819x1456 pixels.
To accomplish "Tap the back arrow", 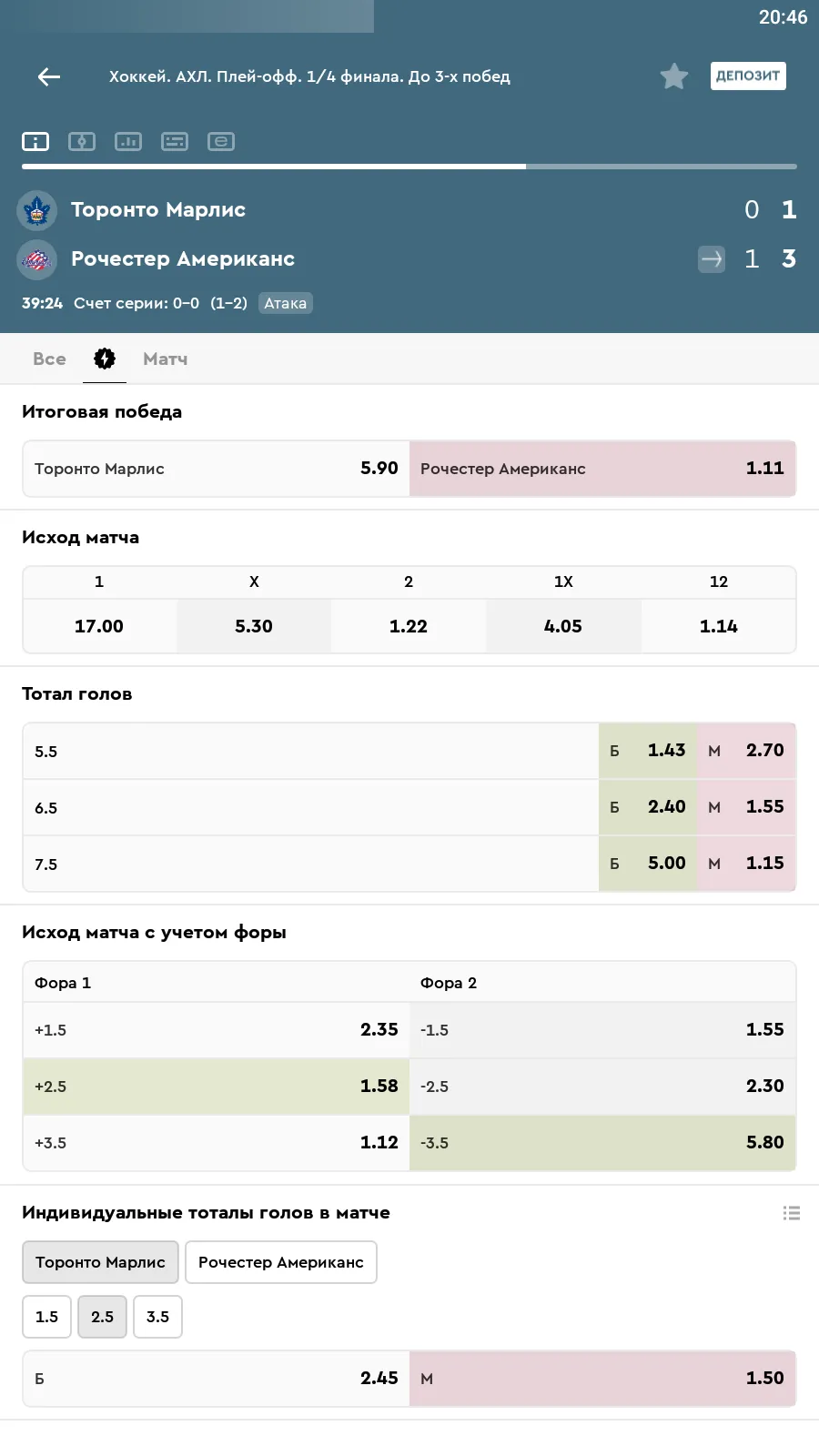I will coord(49,77).
